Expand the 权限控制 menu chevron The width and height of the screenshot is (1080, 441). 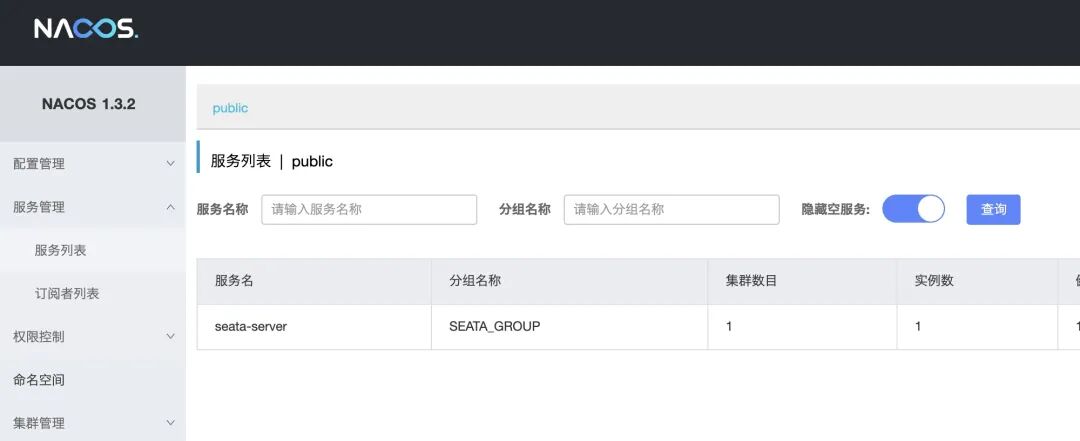[x=170, y=337]
